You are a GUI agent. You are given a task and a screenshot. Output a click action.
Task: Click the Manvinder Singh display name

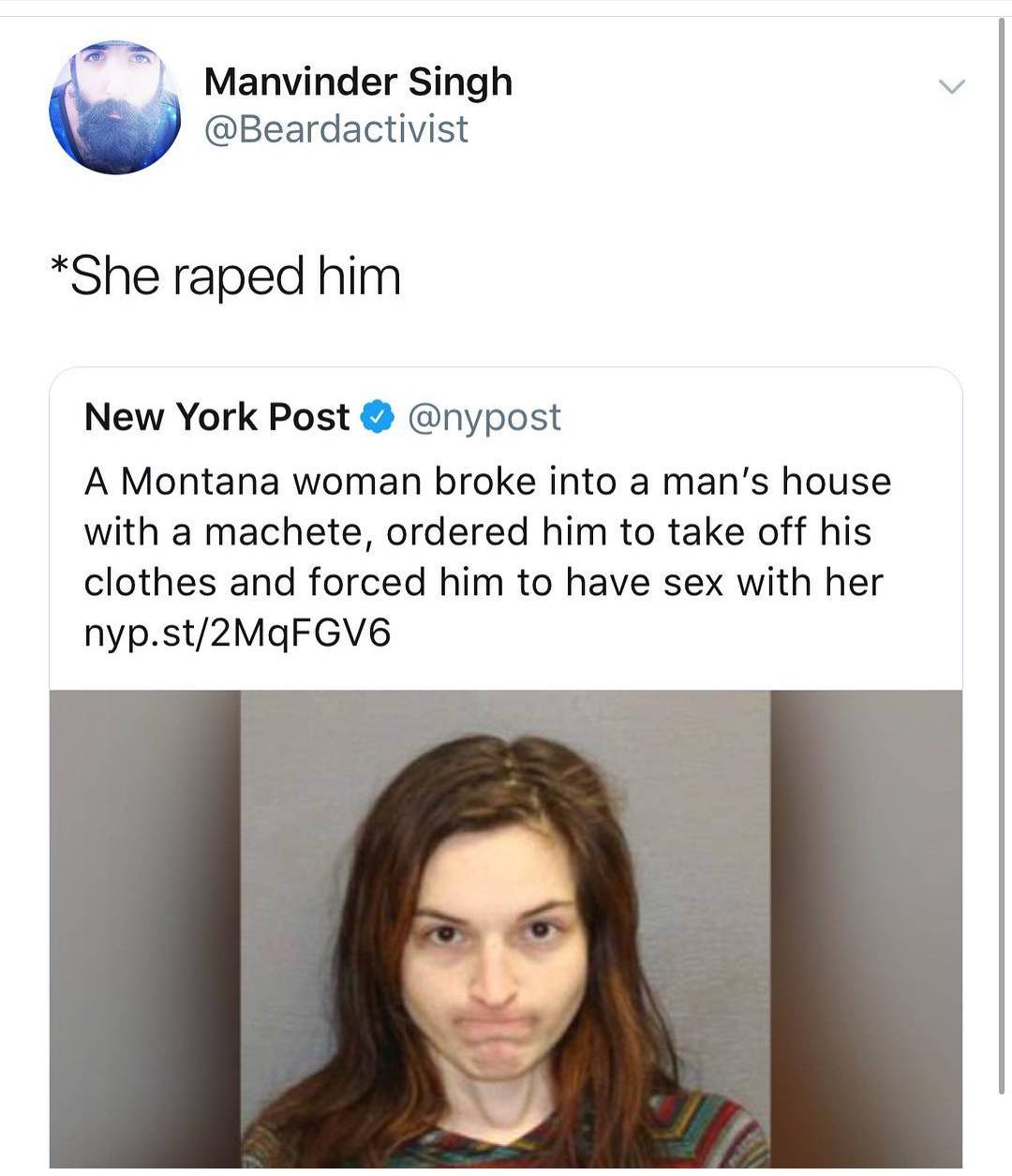[x=358, y=82]
